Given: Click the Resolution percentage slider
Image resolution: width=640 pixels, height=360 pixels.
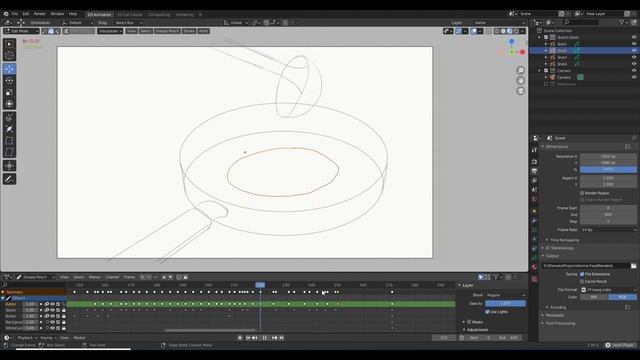Looking at the screenshot, I should point(608,169).
